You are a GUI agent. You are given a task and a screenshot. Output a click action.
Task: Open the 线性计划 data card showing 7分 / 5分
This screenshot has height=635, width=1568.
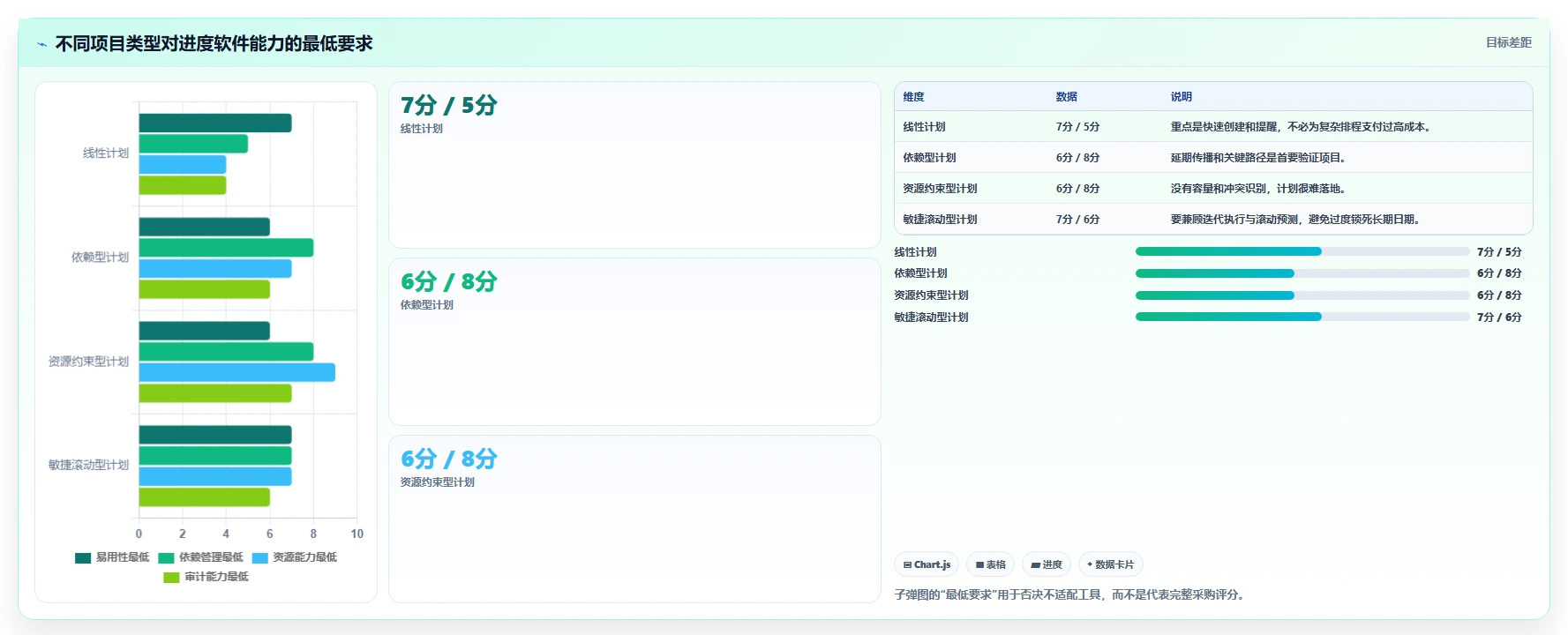click(x=634, y=165)
